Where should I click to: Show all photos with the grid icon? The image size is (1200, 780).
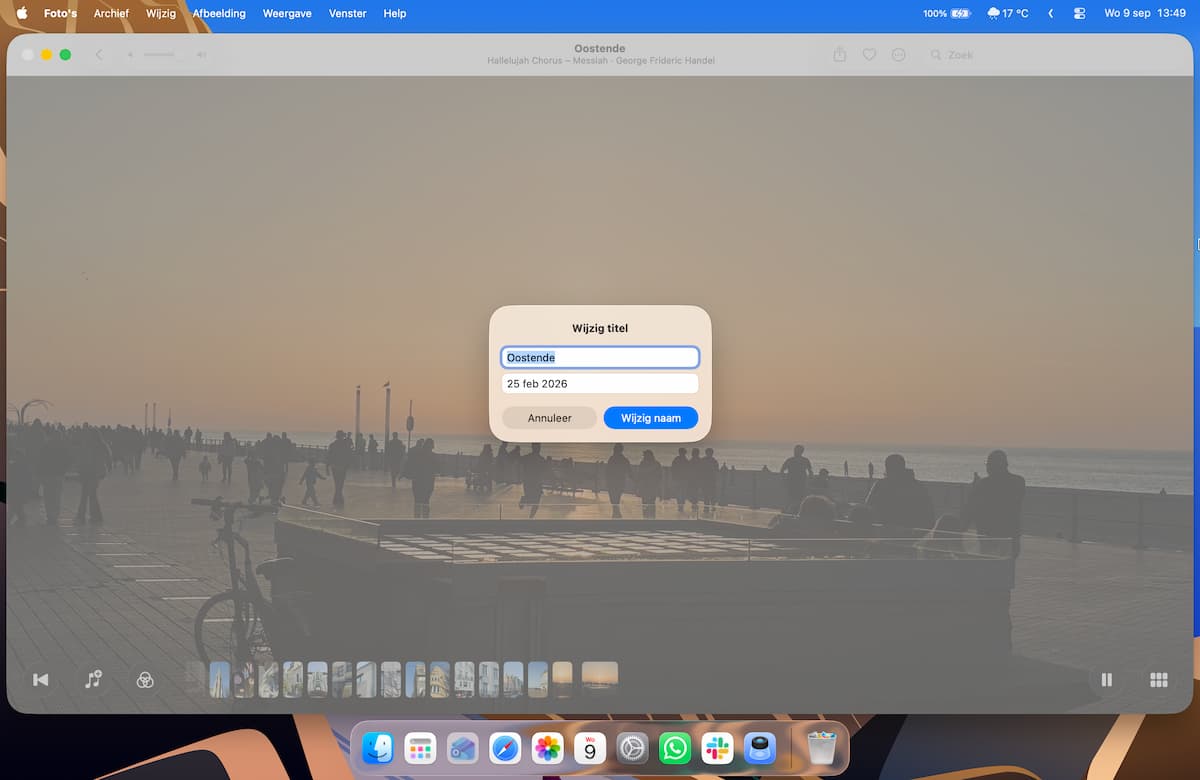click(1159, 680)
